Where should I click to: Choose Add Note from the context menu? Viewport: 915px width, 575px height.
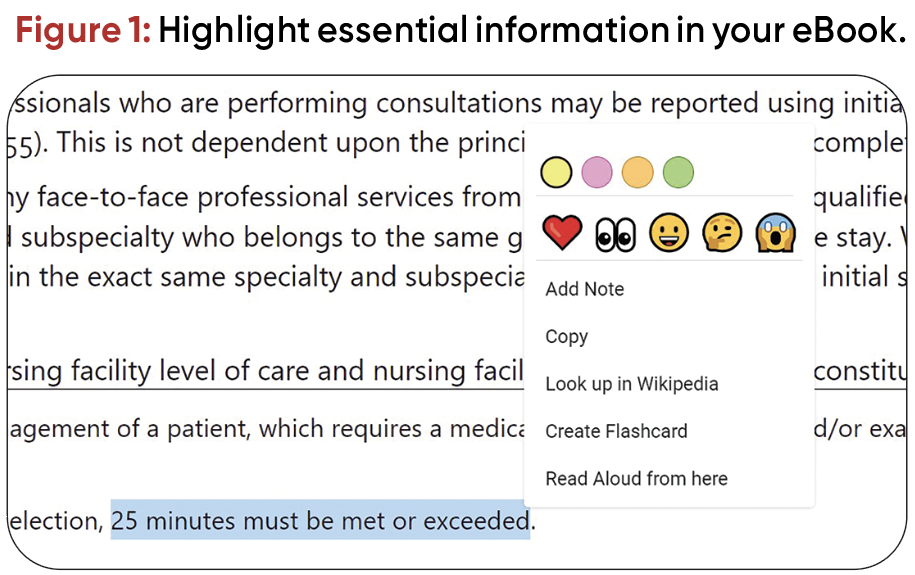tap(585, 289)
